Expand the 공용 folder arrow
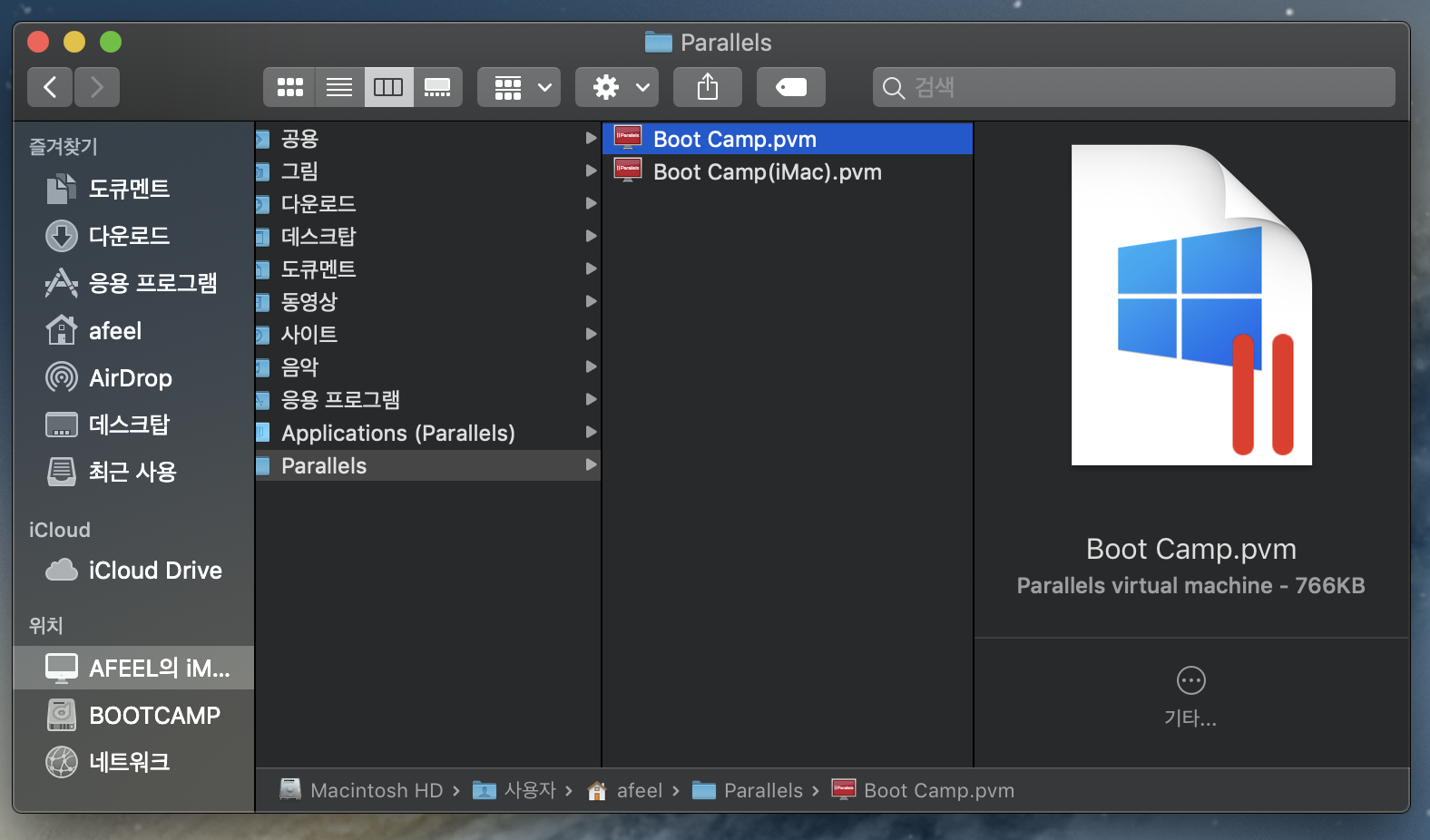Viewport: 1430px width, 840px height. (591, 138)
